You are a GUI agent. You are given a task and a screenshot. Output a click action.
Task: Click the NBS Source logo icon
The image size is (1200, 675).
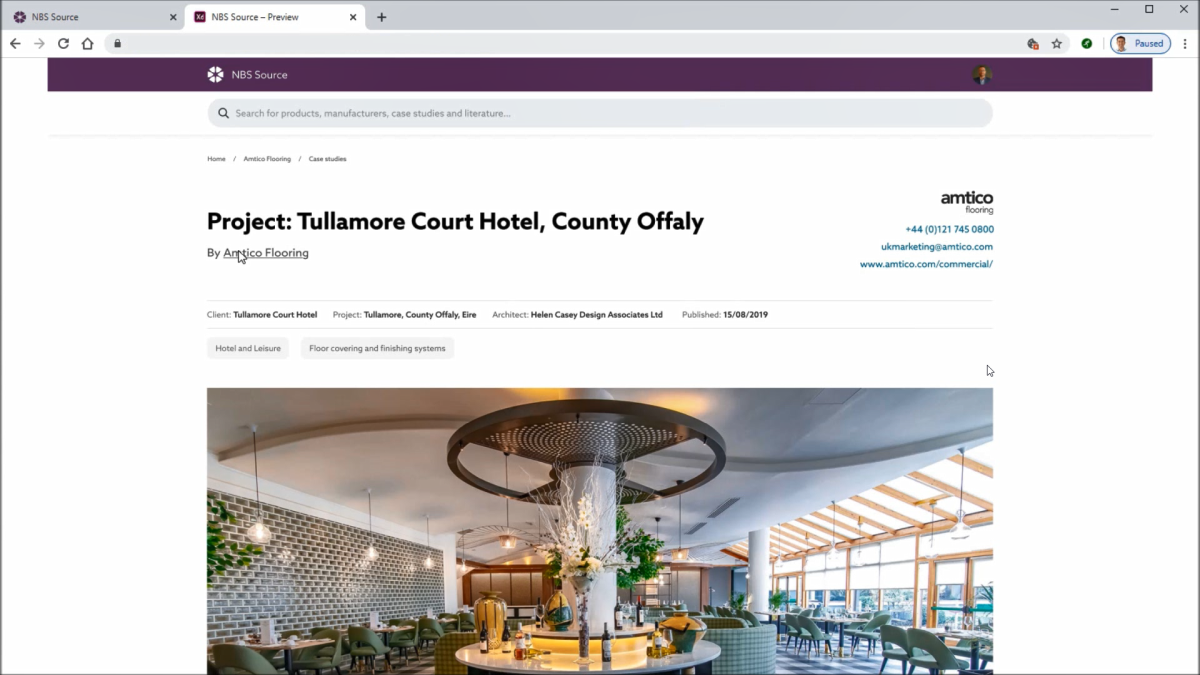(215, 75)
